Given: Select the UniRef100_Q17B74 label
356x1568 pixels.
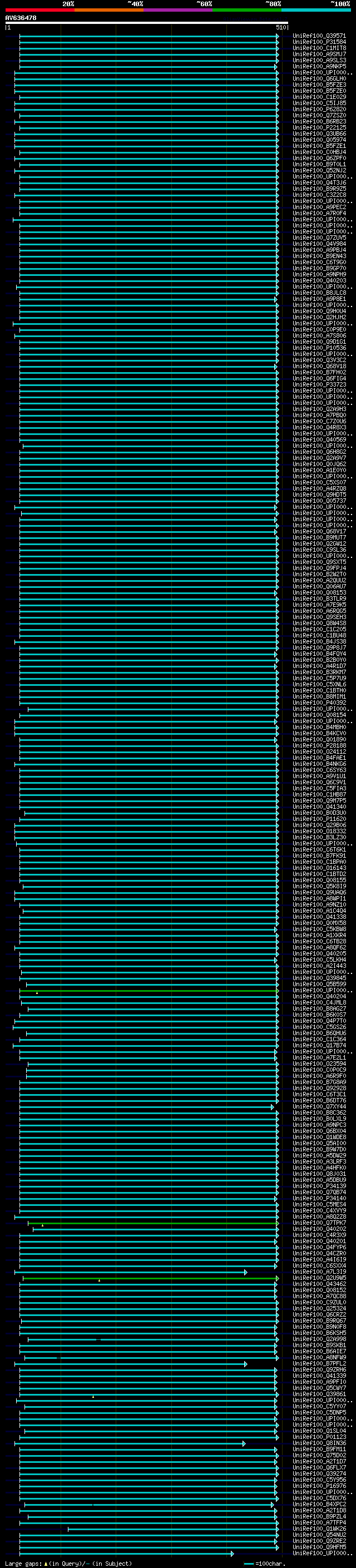Looking at the screenshot, I should point(319,1045).
